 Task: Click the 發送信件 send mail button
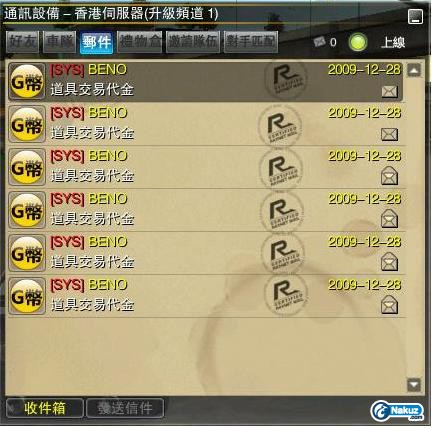[125, 408]
